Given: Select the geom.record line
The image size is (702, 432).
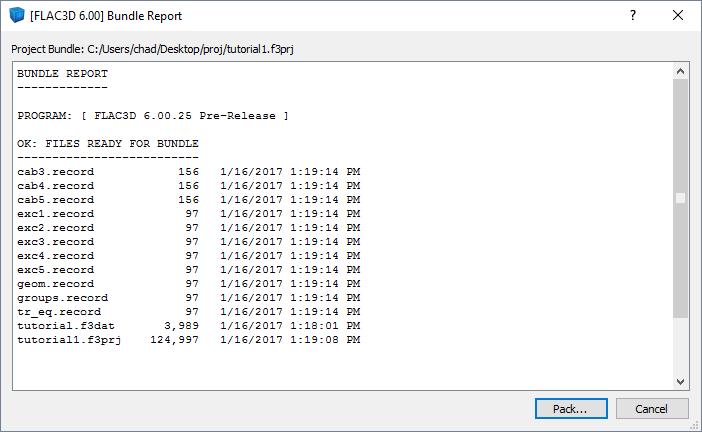Looking at the screenshot, I should tap(189, 284).
